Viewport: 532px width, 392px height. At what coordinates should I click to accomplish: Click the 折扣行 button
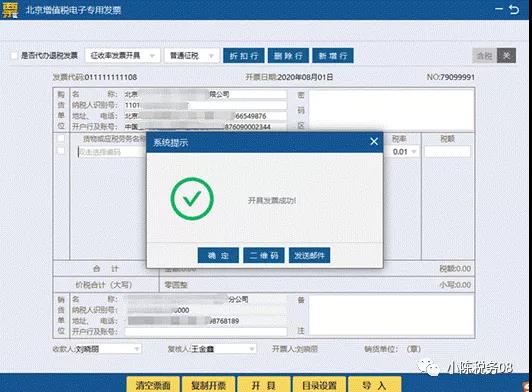[244, 56]
